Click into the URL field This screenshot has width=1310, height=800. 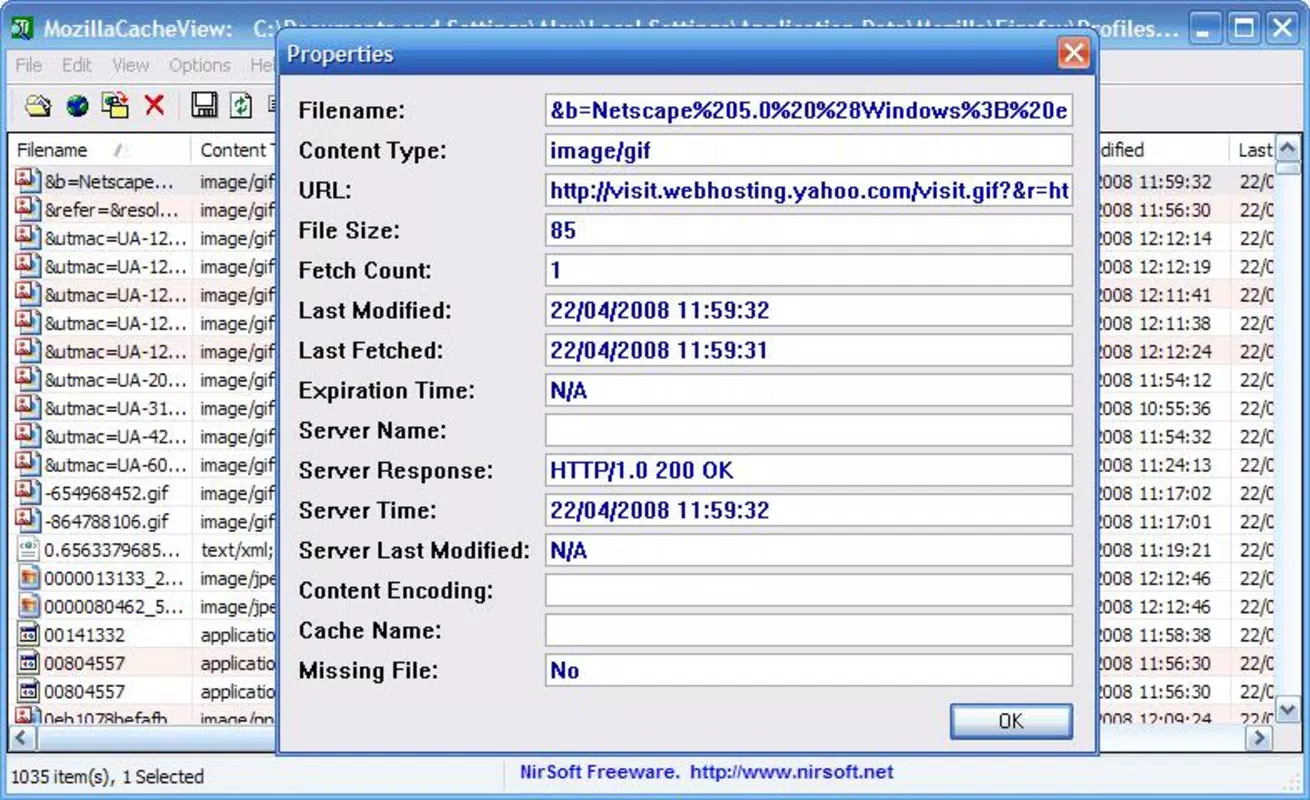pyautogui.click(x=809, y=190)
